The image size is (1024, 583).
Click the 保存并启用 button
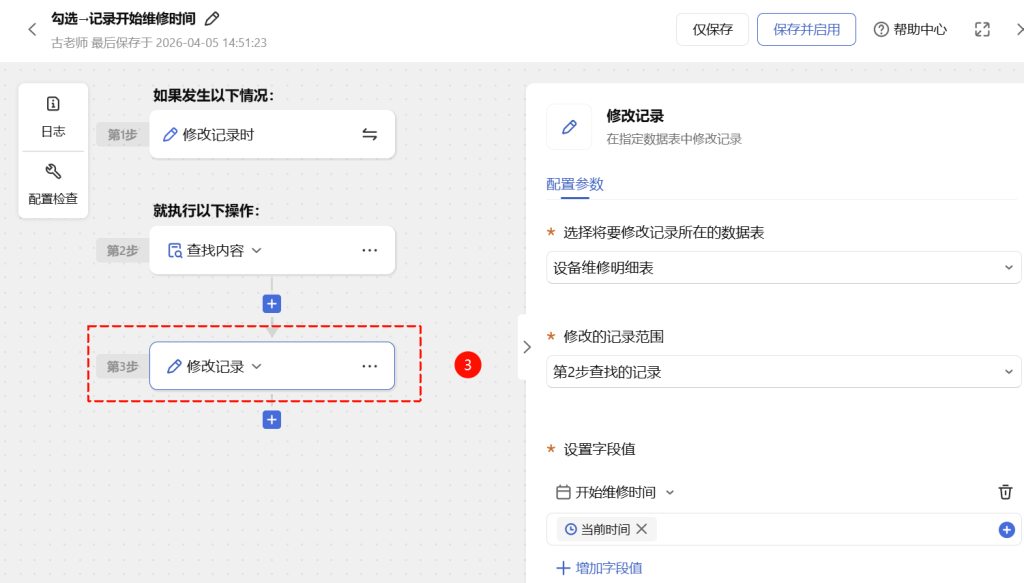(x=806, y=29)
